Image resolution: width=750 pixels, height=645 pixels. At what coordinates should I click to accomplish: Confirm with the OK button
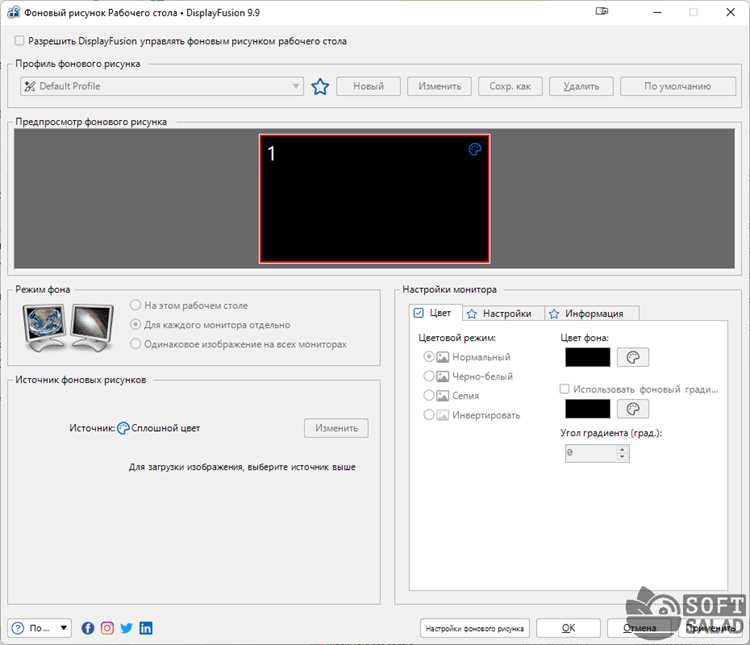tap(568, 628)
